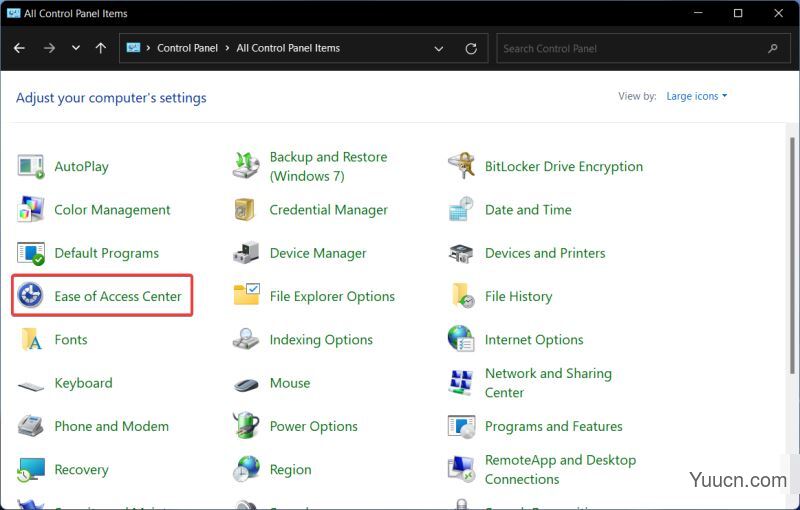This screenshot has height=510, width=800.
Task: Click the Programs and Features icon
Action: coord(461,426)
